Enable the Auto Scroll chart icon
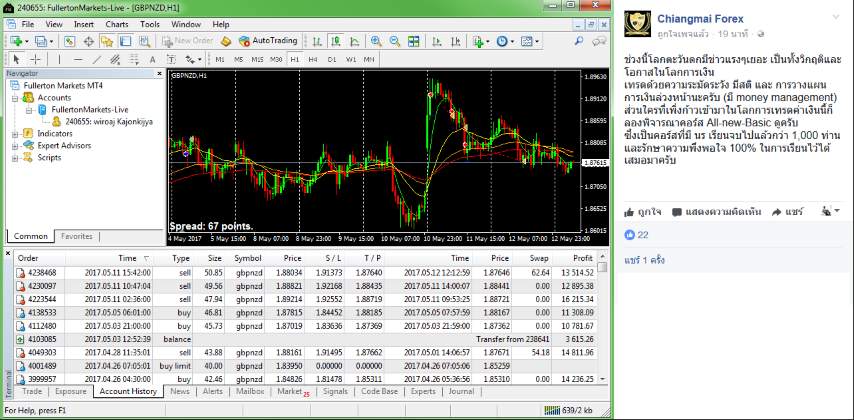Image resolution: width=854 pixels, height=420 pixels. (x=436, y=41)
